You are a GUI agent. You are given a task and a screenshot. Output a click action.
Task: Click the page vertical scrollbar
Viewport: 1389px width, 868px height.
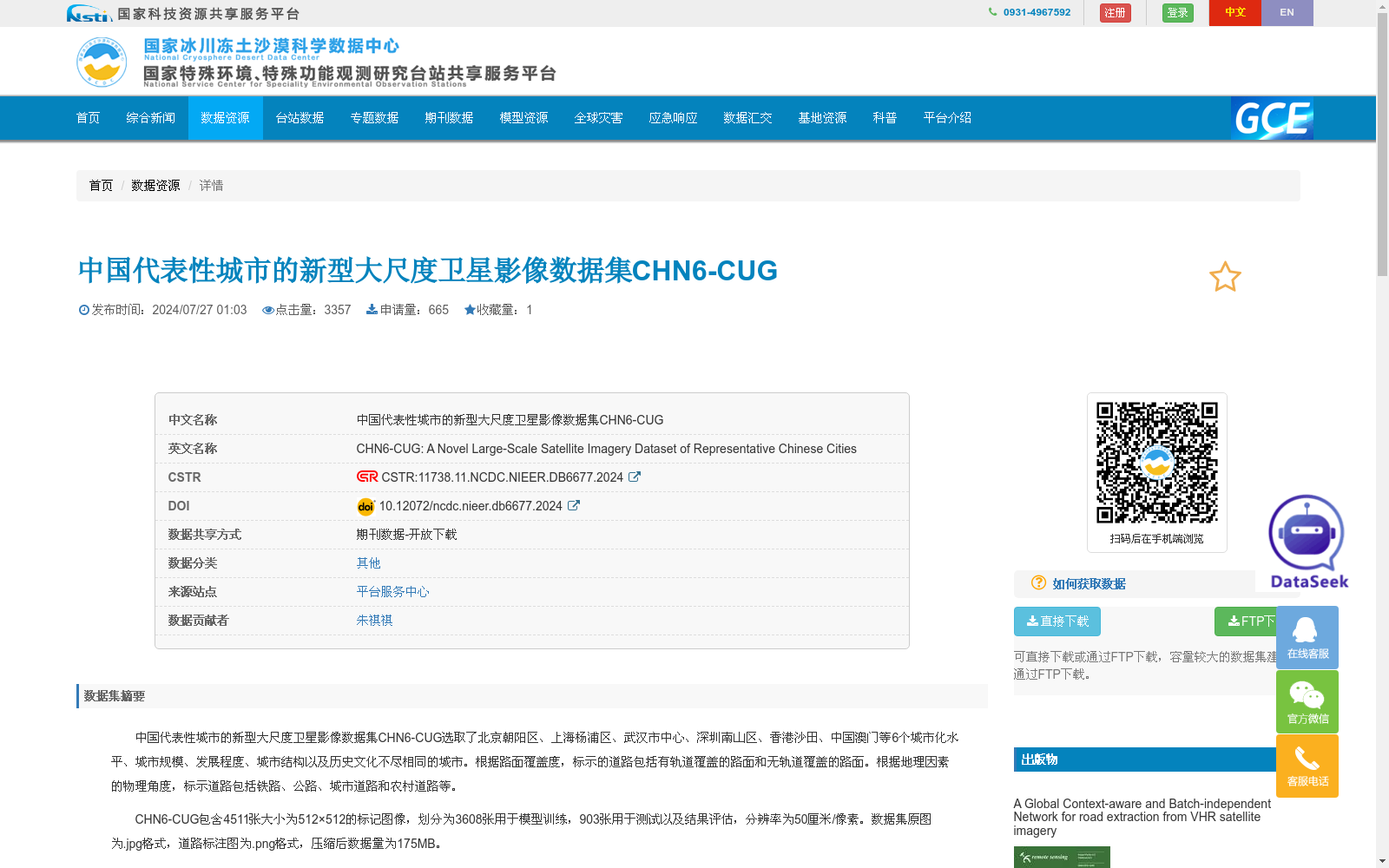(1382, 145)
